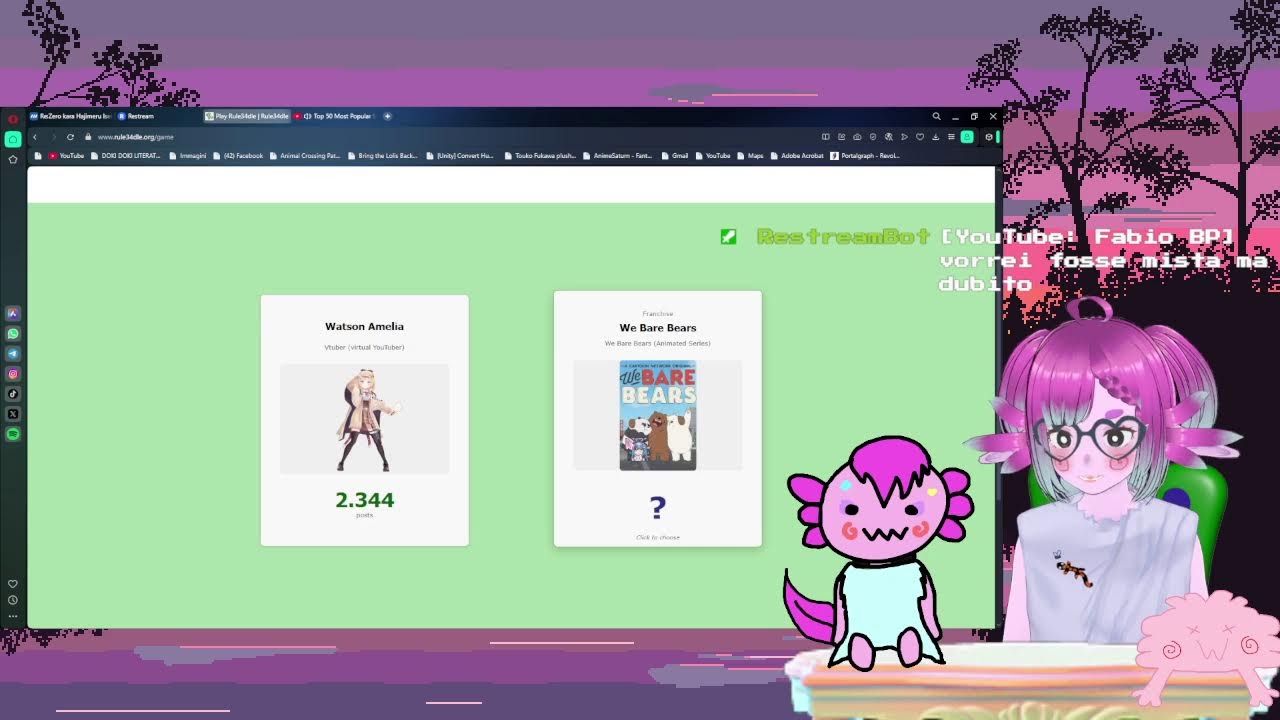Click the site lock icon in address bar
The height and width of the screenshot is (720, 1280).
click(x=88, y=137)
